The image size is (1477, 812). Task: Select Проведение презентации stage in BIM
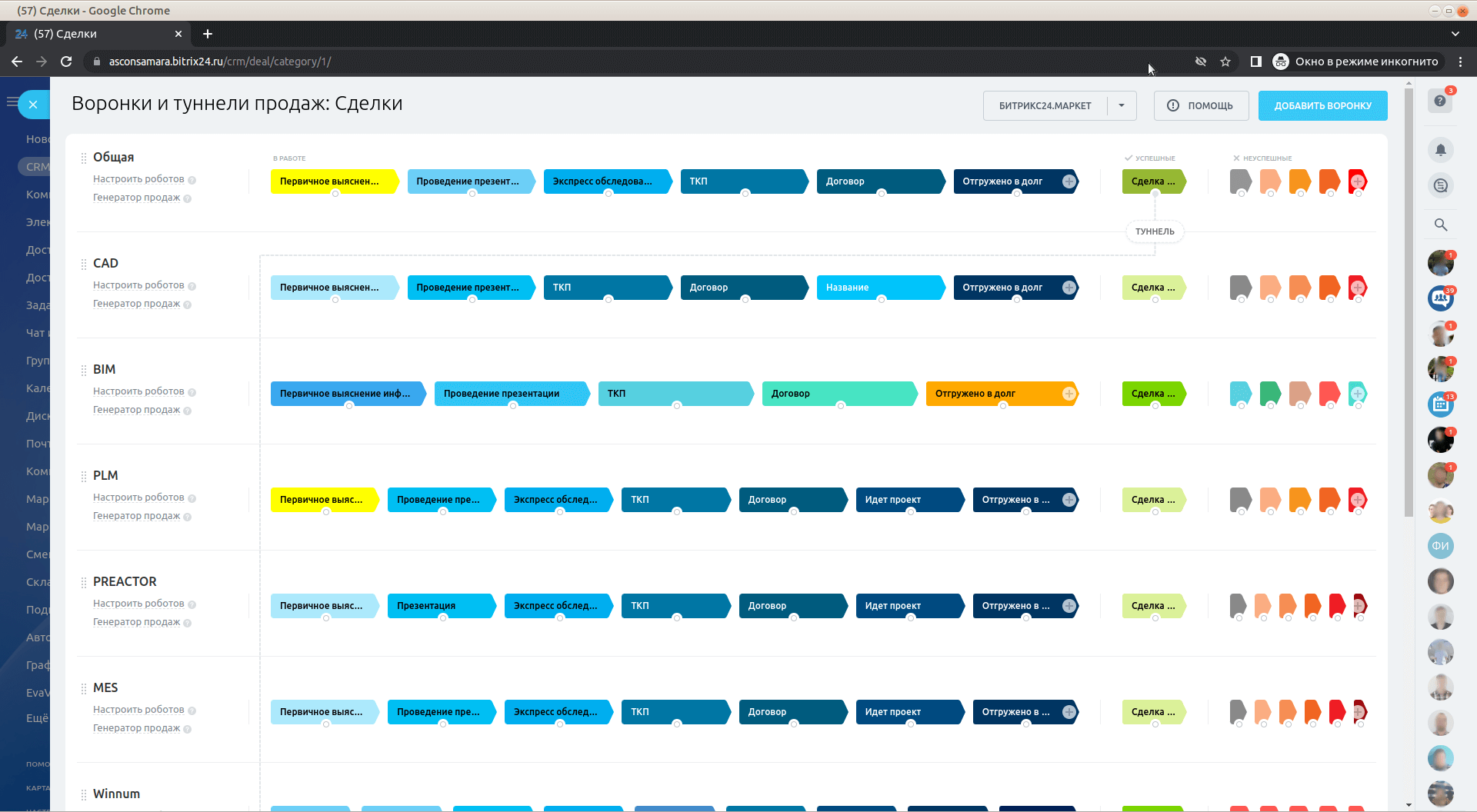click(x=512, y=394)
